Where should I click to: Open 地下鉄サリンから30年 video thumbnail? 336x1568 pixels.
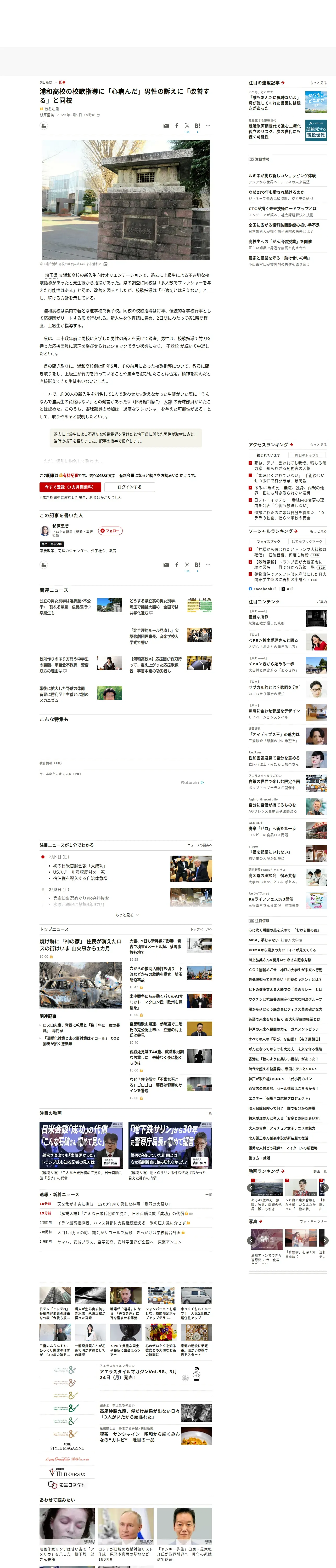pos(170,1144)
